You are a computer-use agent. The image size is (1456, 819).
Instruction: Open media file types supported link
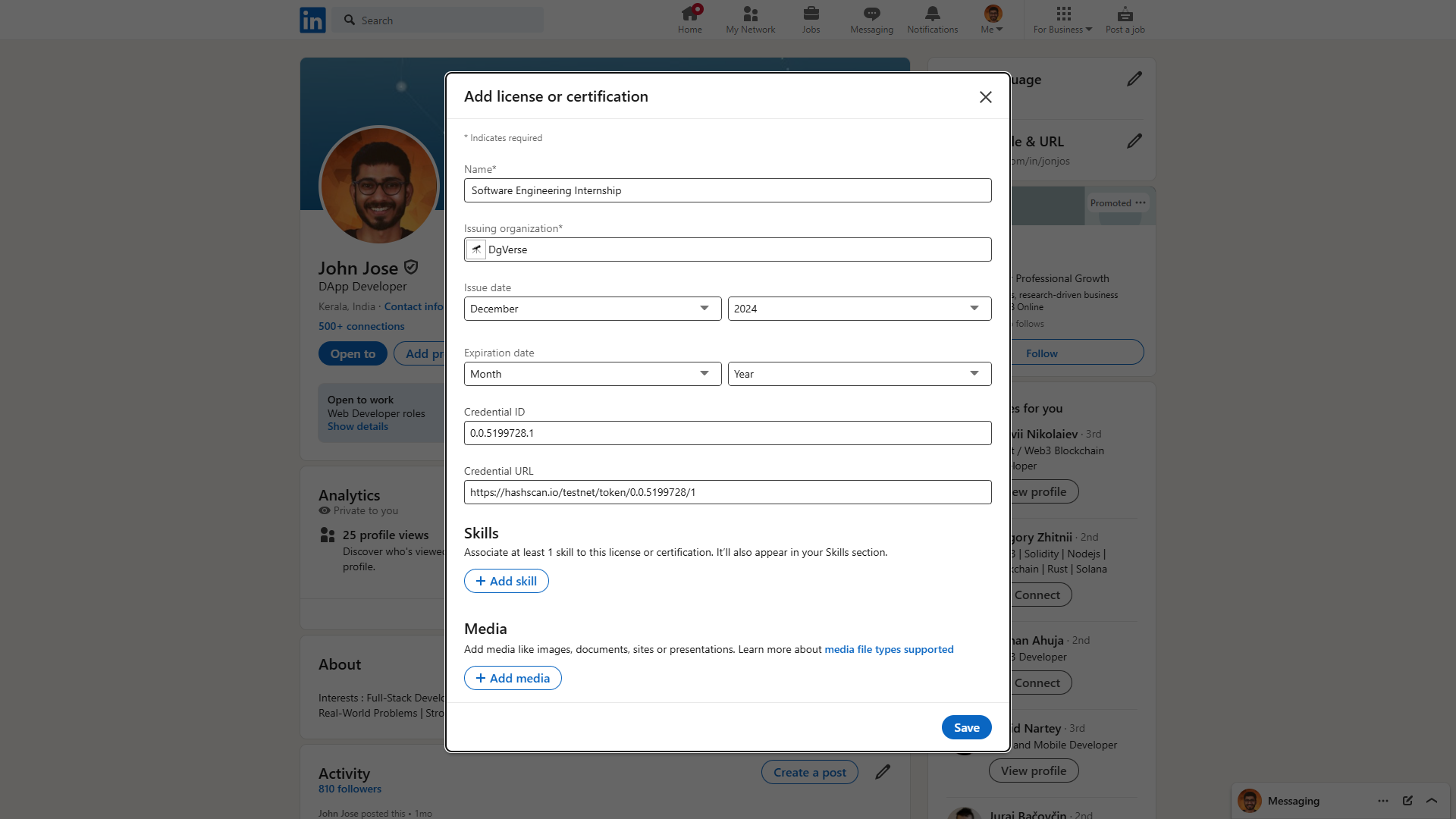click(x=889, y=649)
